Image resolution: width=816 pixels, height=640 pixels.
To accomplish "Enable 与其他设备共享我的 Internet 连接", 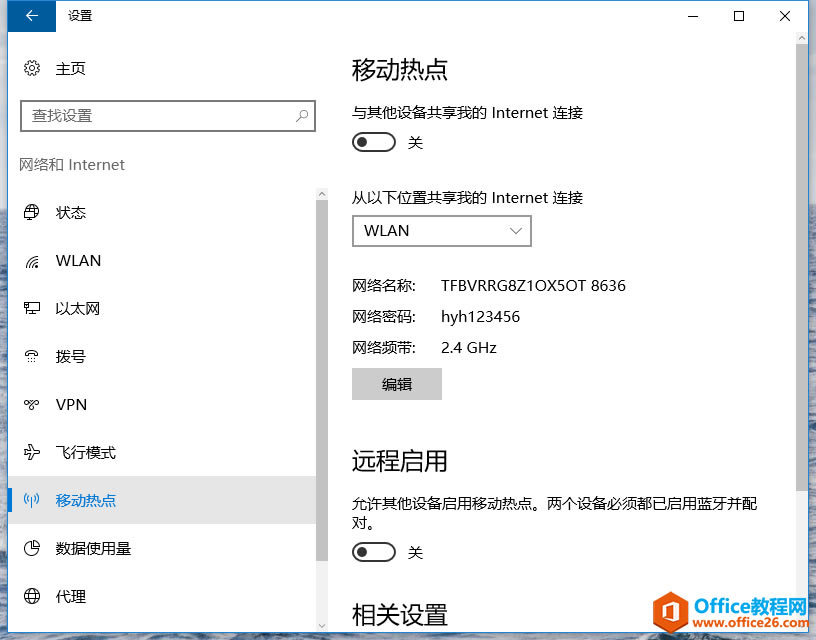I will point(373,142).
